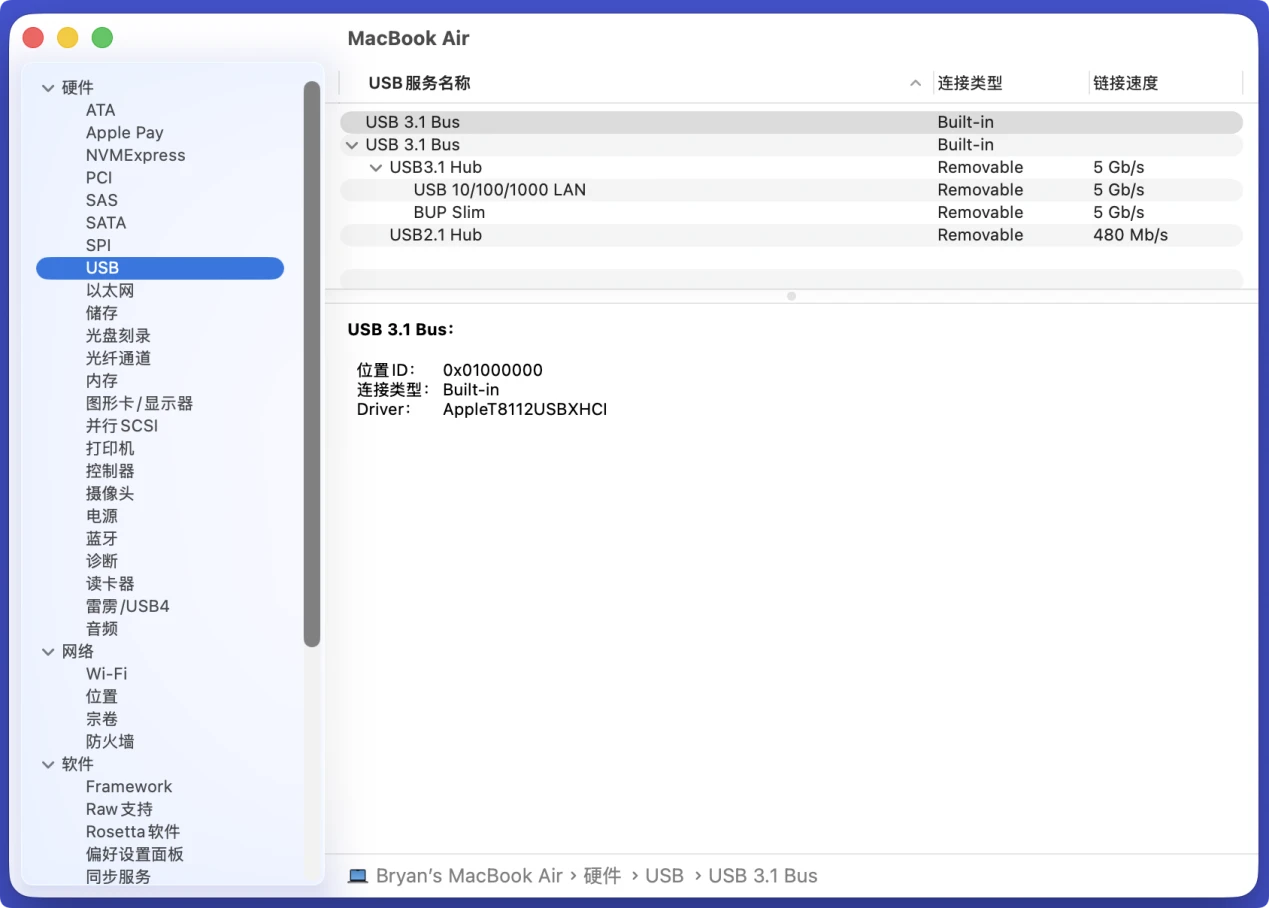Viewport: 1269px width, 908px height.
Task: Select Raw支持 in the sidebar
Action: point(119,810)
